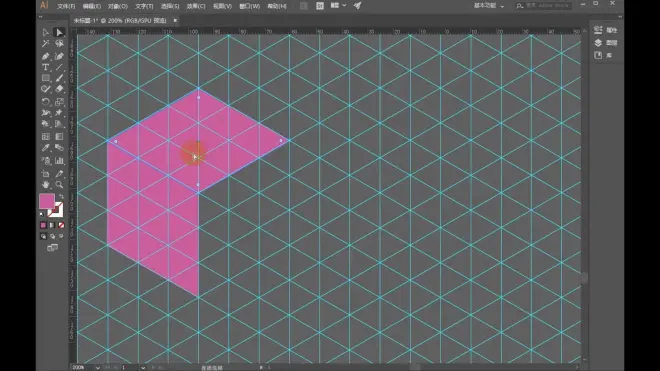Open the 效果(C) menu

tap(196, 6)
